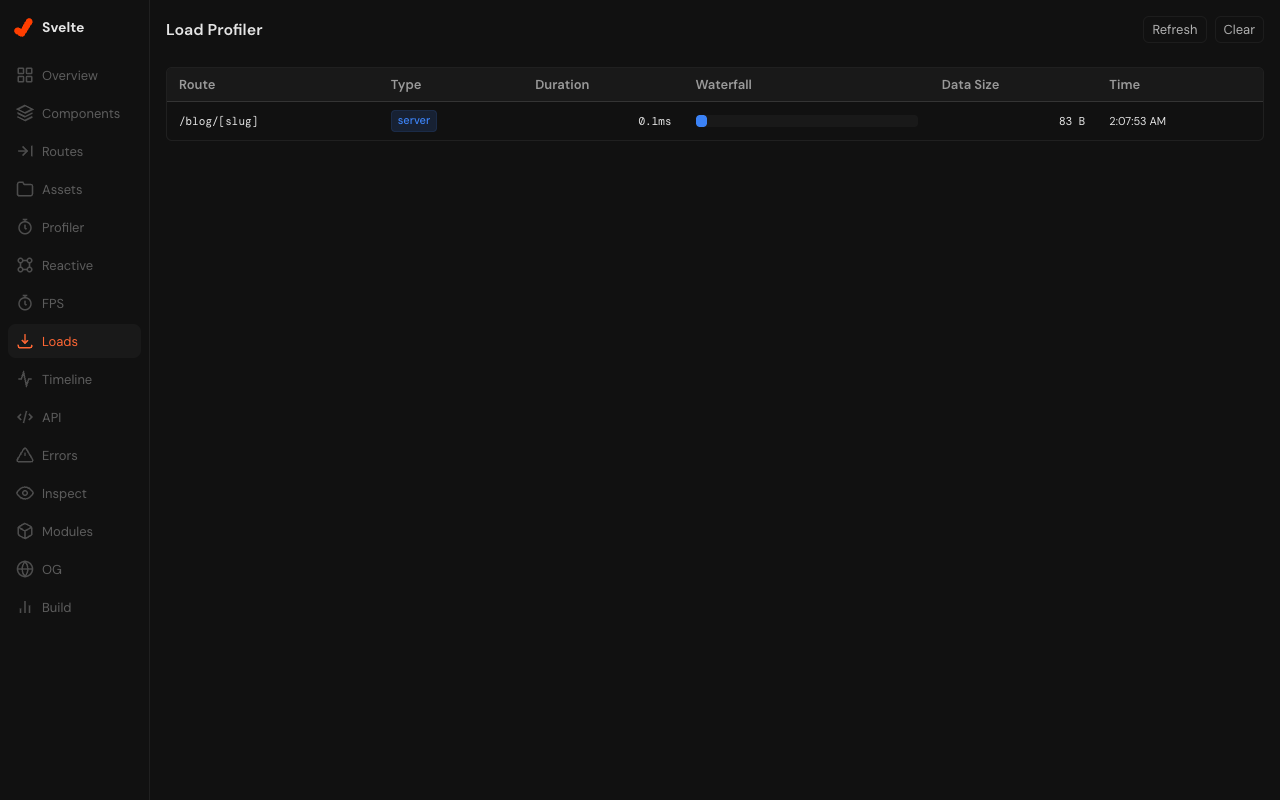Click the Profiler stopwatch icon
Image resolution: width=1280 pixels, height=800 pixels.
[25, 227]
